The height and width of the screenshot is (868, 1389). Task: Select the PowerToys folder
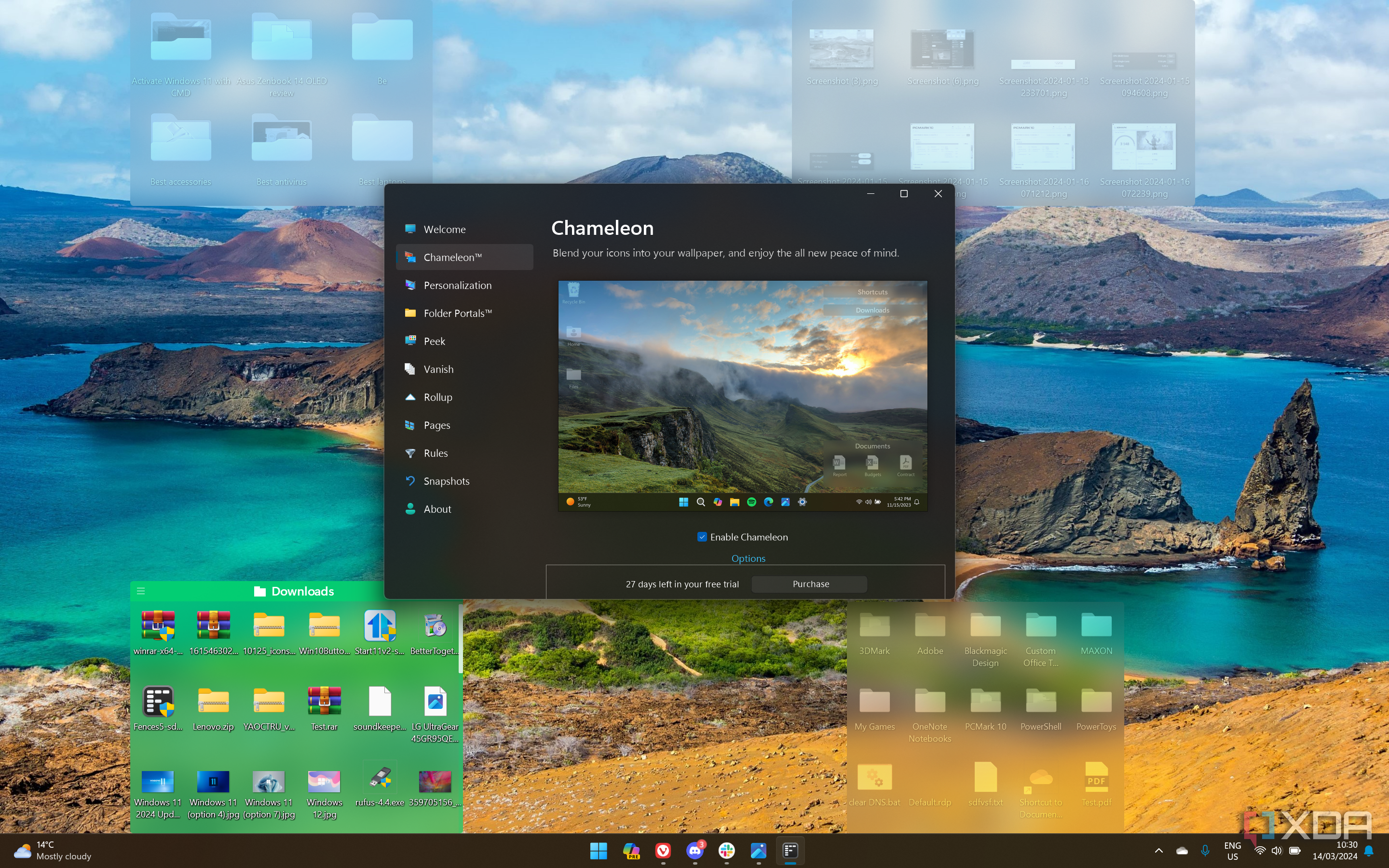pos(1096,708)
